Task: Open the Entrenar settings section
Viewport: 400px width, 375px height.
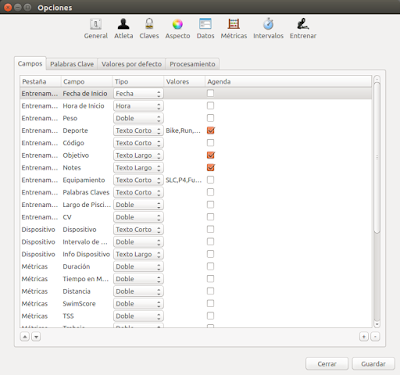Action: pos(303,29)
